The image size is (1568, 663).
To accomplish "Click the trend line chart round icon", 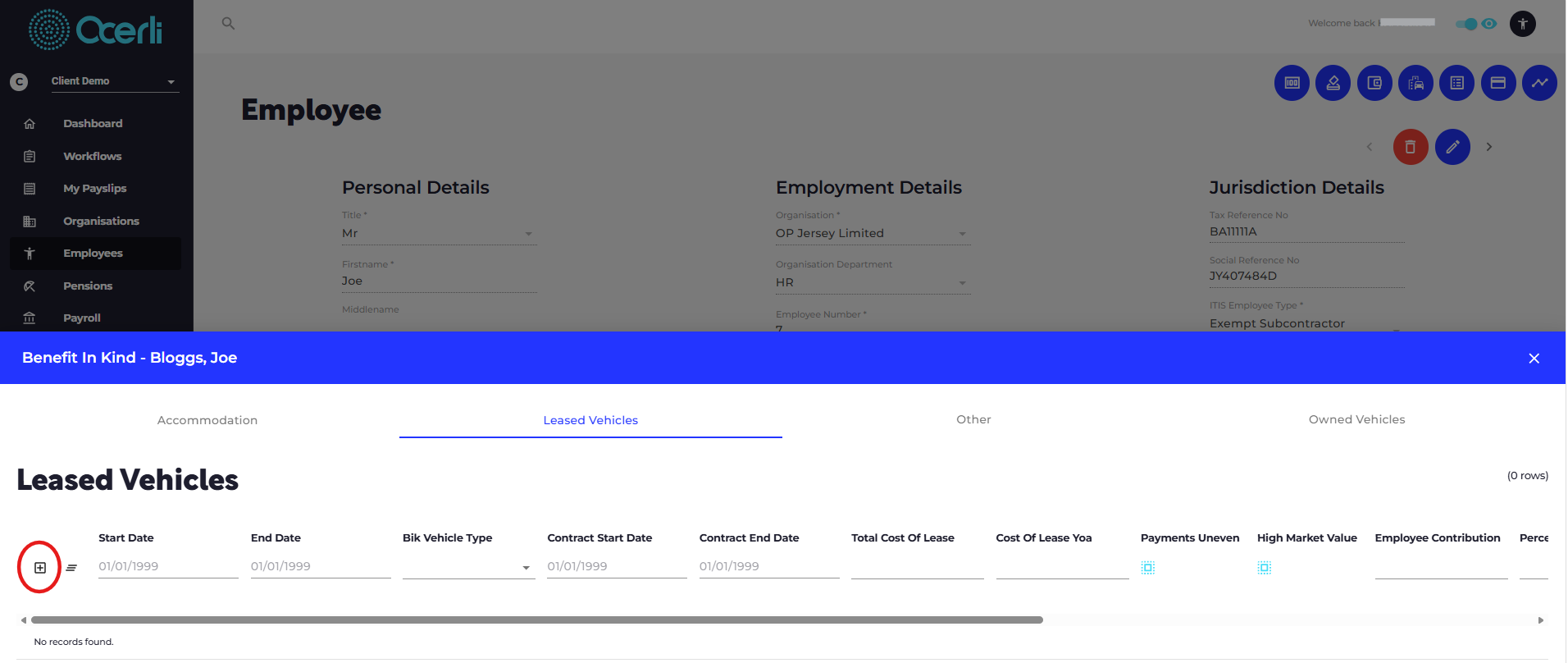I will 1539,83.
